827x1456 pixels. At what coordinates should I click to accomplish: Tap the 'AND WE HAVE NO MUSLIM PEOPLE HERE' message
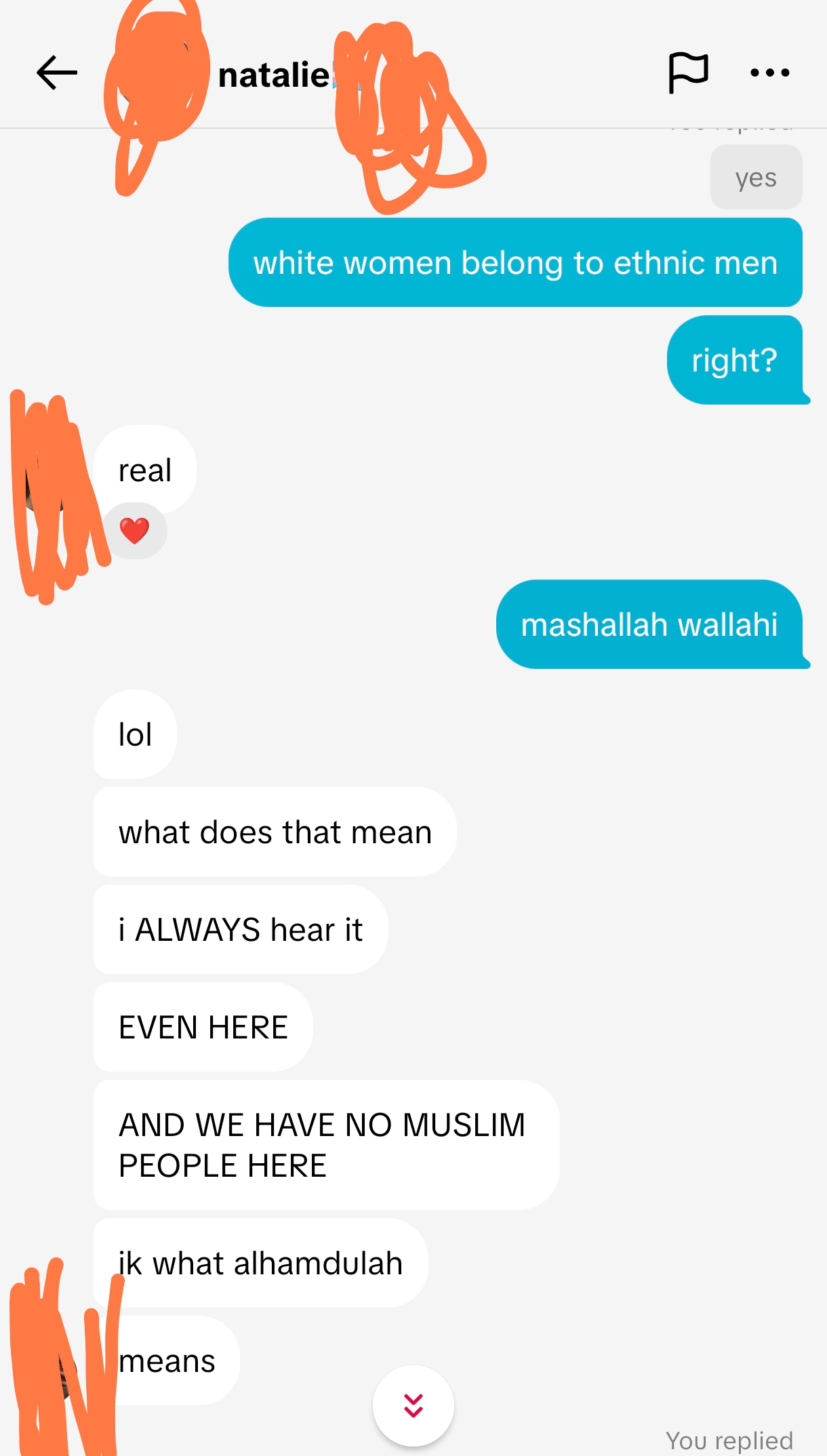[326, 1145]
